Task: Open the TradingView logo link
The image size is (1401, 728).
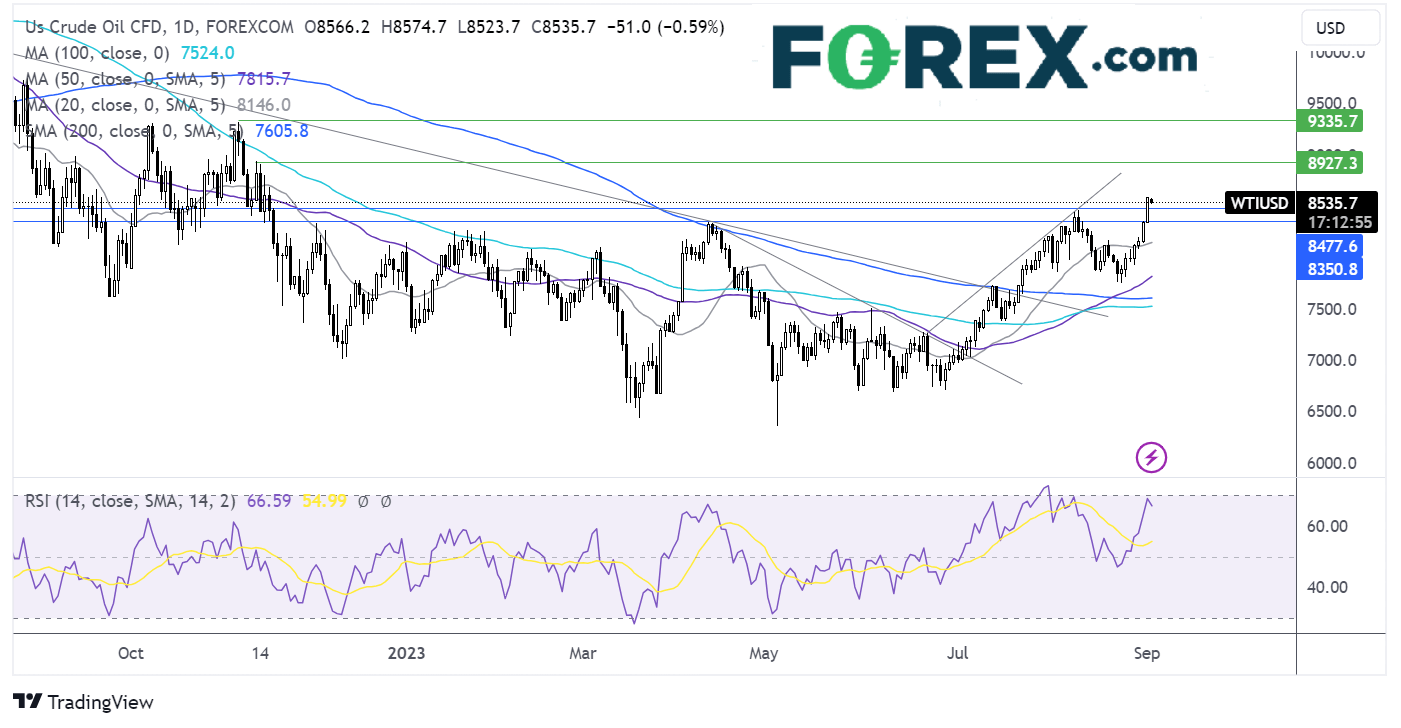Action: pyautogui.click(x=83, y=702)
